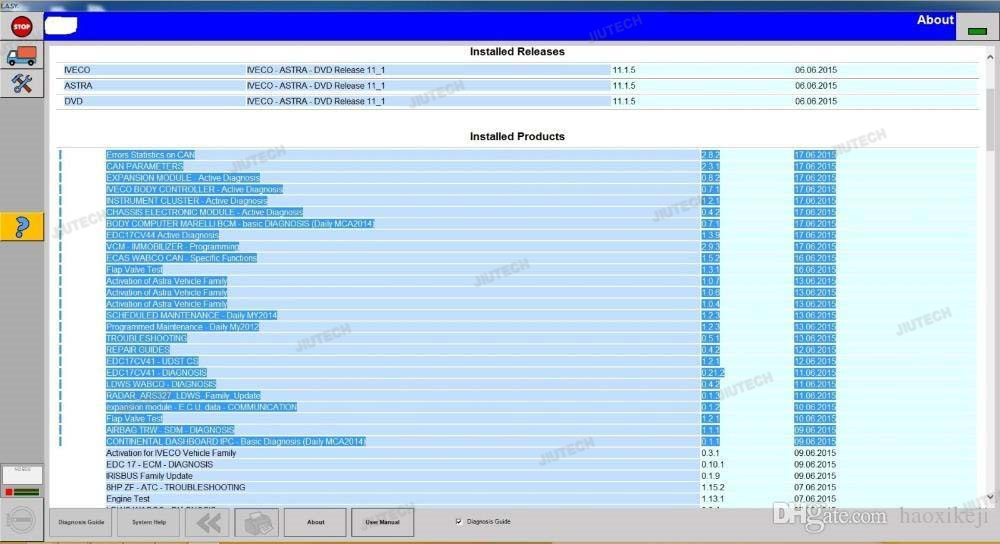The image size is (1000, 544).
Task: Click the printer icon
Action: (x=256, y=523)
